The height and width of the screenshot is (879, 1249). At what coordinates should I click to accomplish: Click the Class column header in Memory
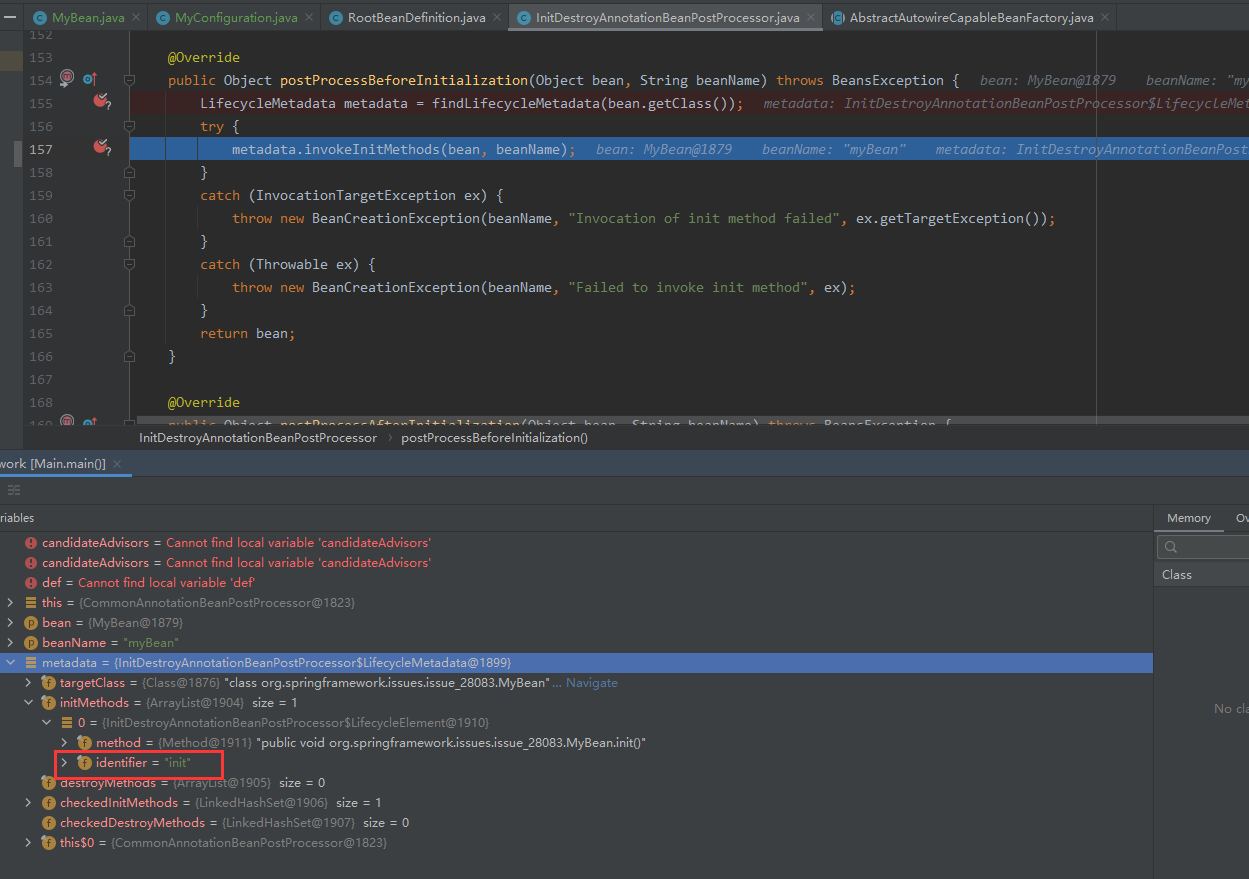coord(1177,575)
